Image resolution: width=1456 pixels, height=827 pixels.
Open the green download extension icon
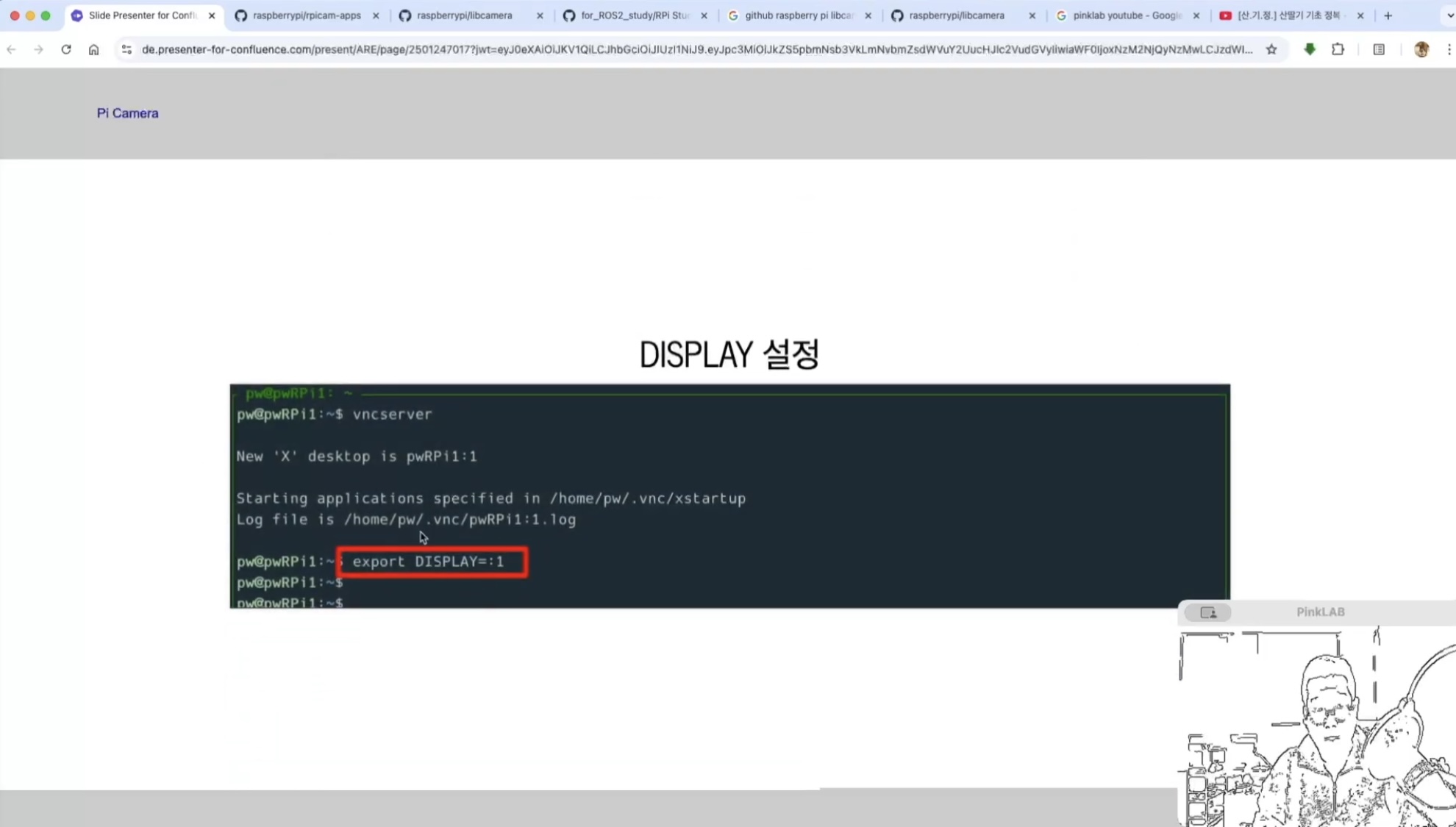pos(1310,49)
